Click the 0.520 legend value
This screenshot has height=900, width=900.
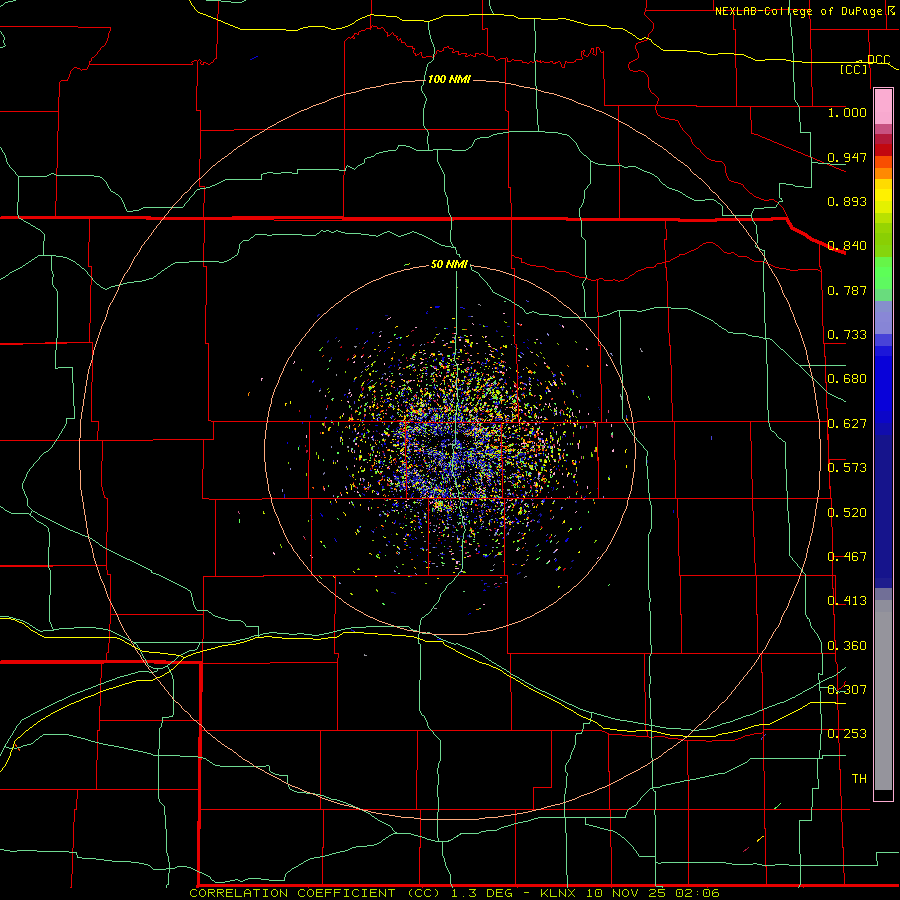pos(847,513)
